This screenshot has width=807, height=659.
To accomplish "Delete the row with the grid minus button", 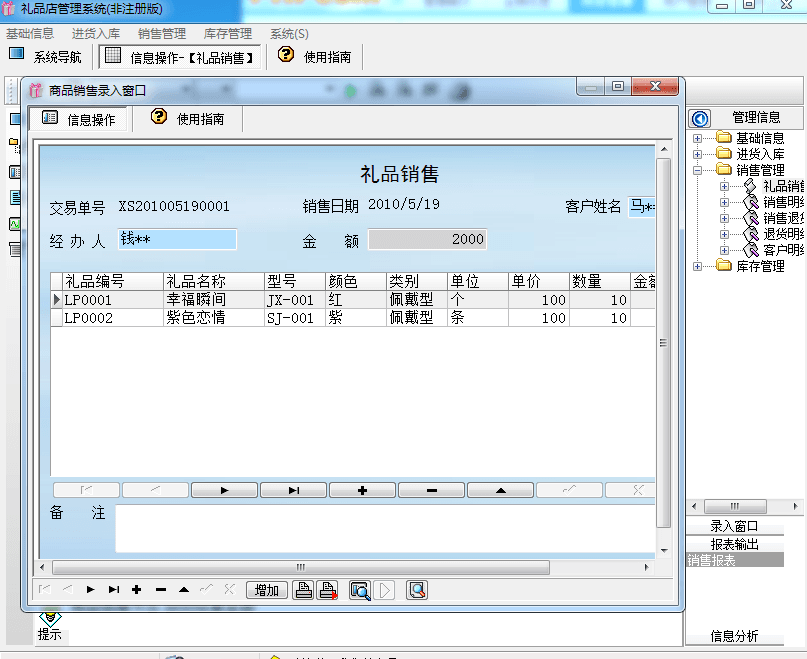I will point(431,490).
